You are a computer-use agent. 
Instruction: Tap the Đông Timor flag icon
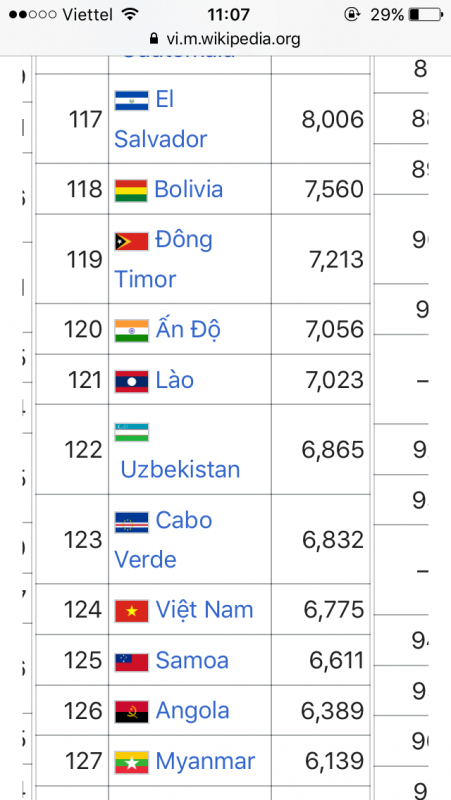(x=132, y=241)
